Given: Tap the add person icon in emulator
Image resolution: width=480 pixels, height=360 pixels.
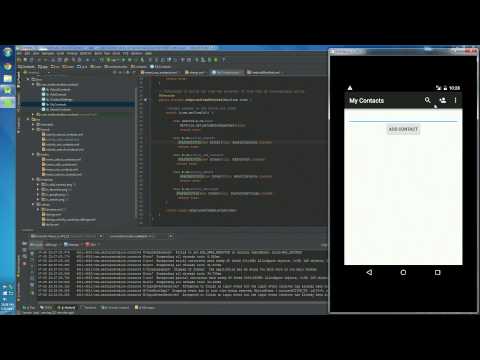Looking at the screenshot, I should (443, 100).
